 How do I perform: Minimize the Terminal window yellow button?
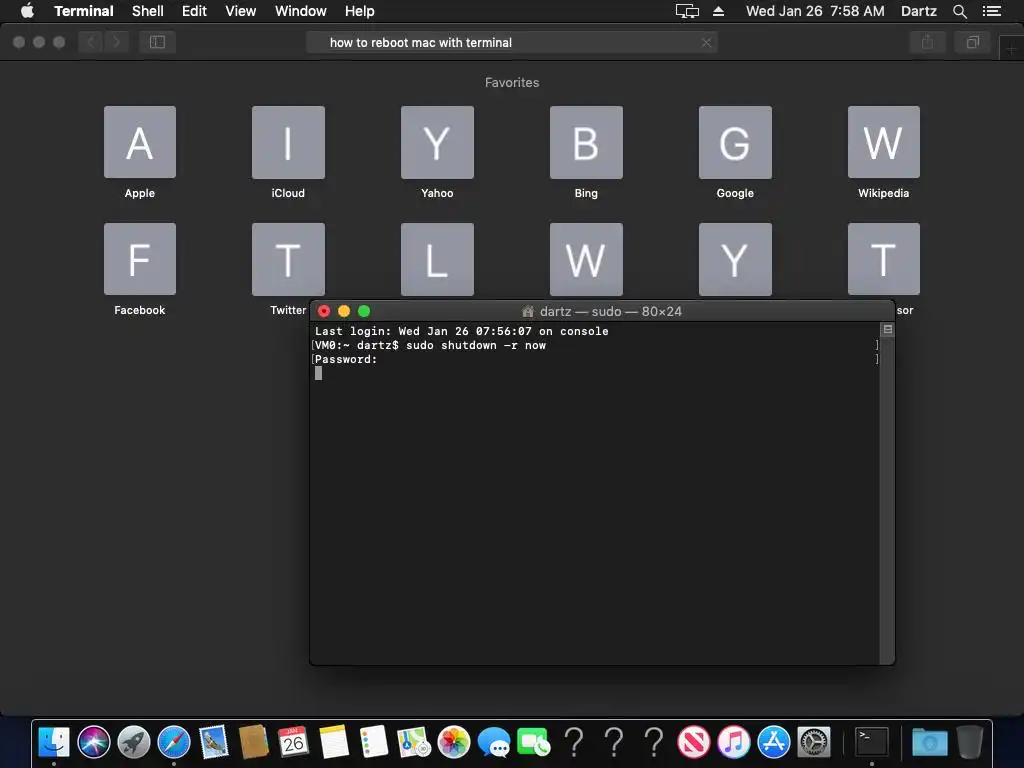point(344,312)
